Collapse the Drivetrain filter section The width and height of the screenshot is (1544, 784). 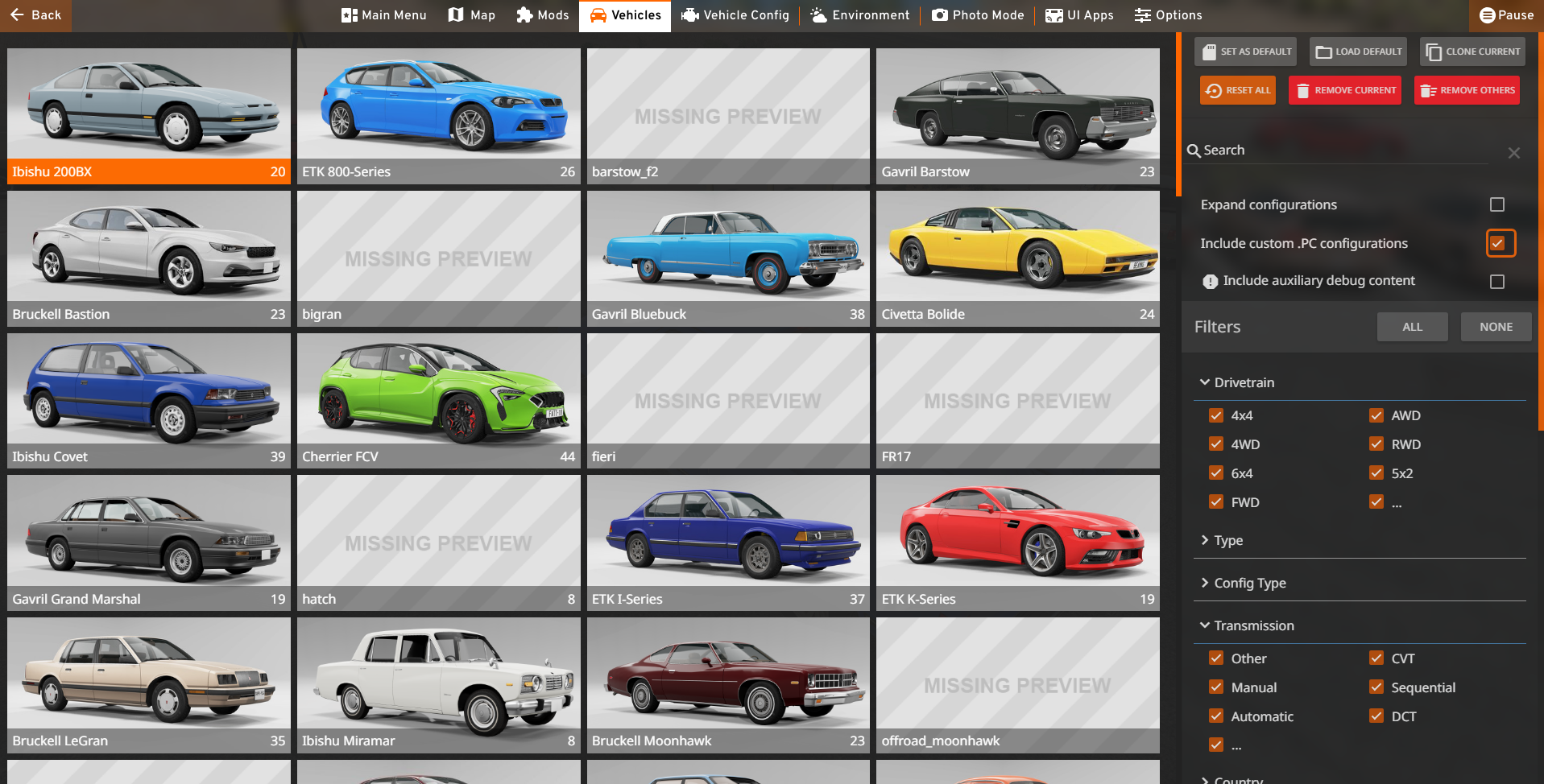tap(1360, 382)
